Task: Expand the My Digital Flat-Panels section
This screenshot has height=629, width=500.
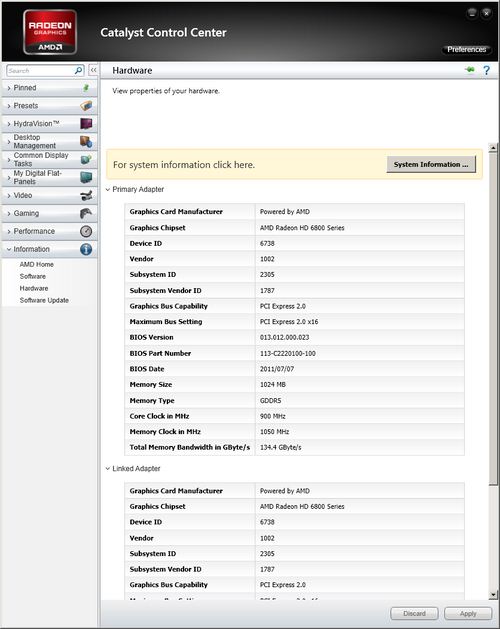Action: pos(49,177)
